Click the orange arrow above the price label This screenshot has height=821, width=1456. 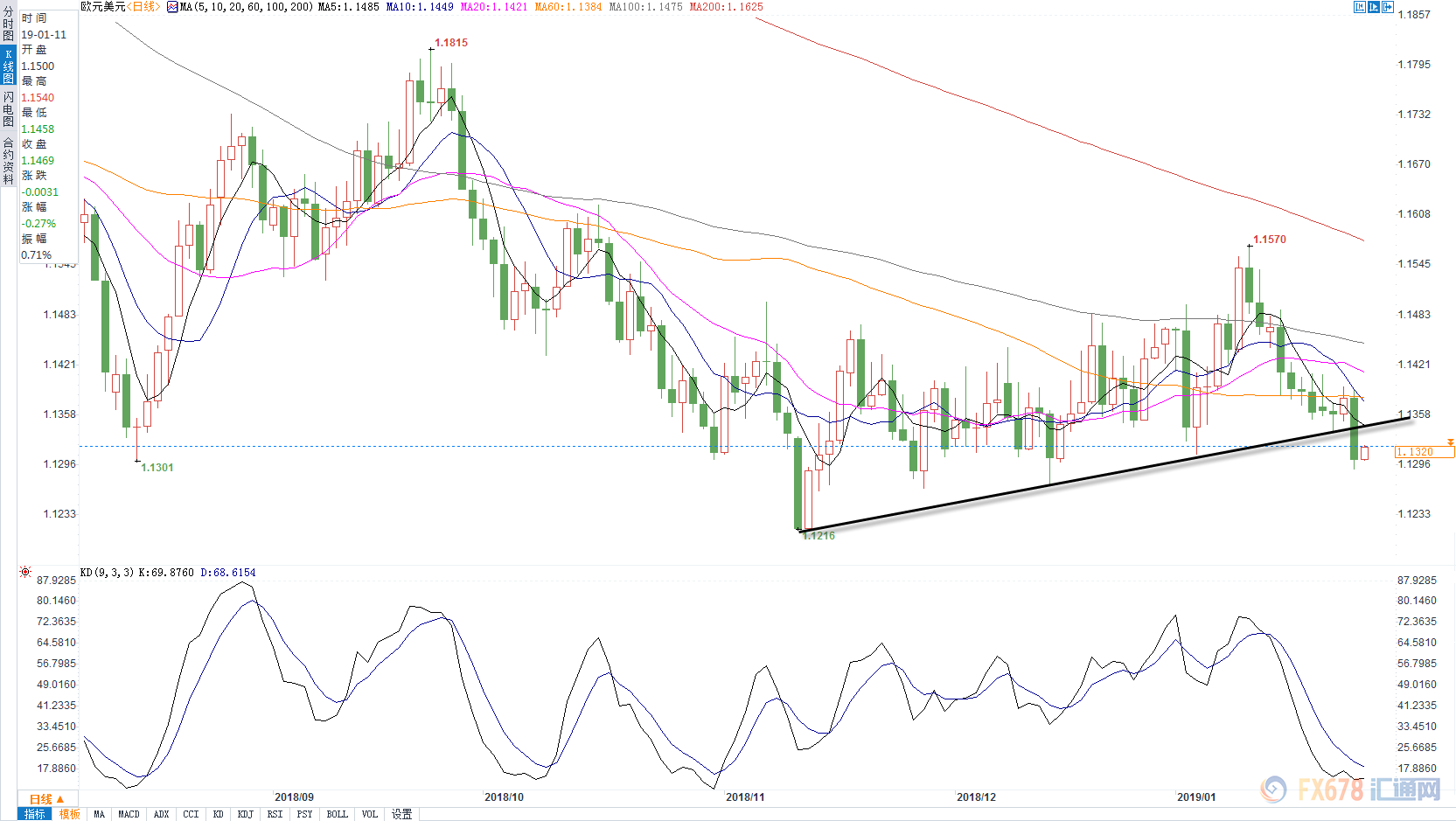click(1450, 442)
